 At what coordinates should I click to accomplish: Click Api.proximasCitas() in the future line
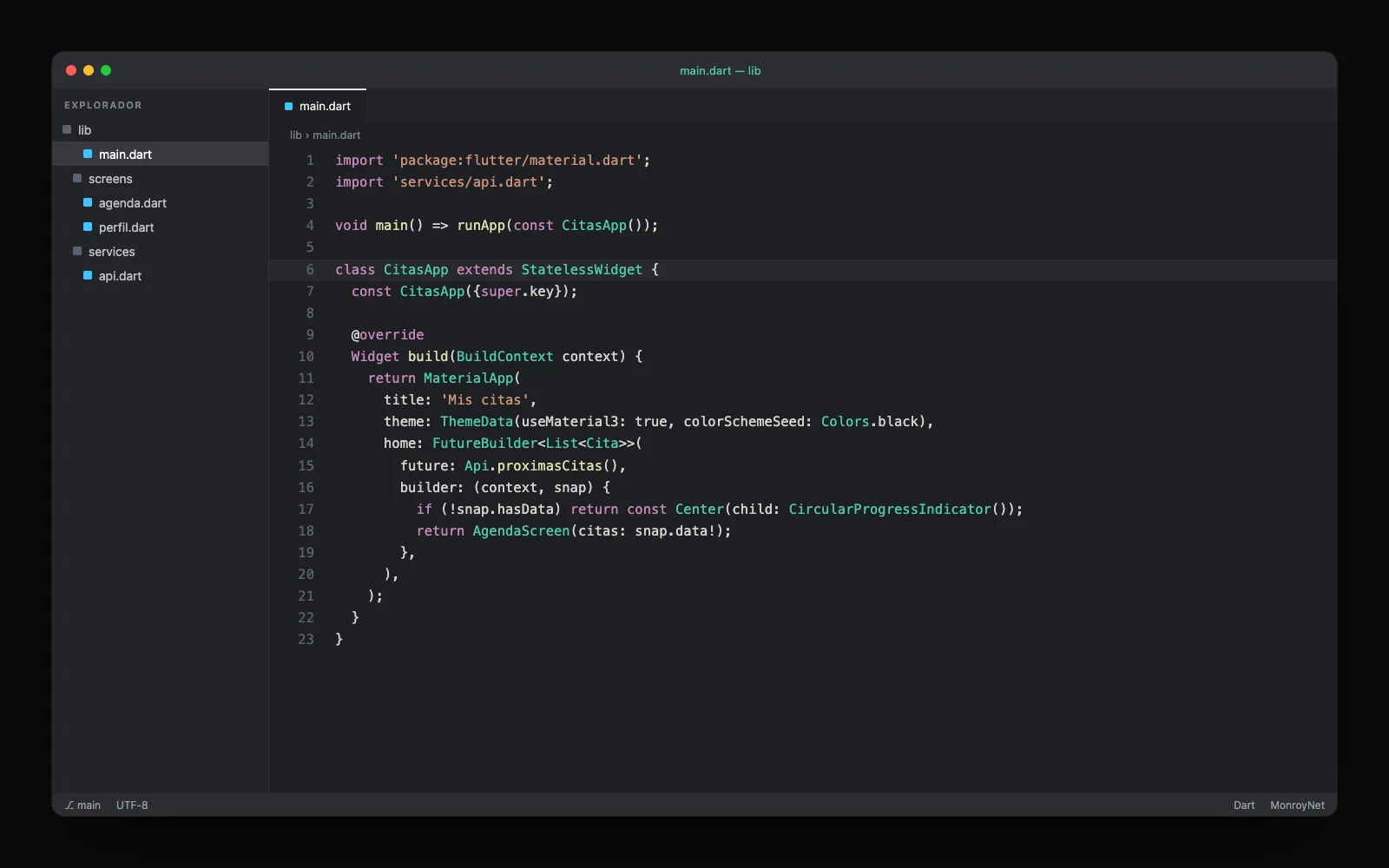542,466
